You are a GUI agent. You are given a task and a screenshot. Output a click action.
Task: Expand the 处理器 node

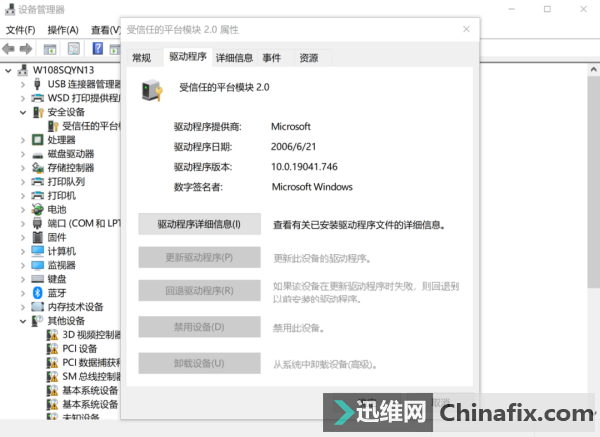23,140
